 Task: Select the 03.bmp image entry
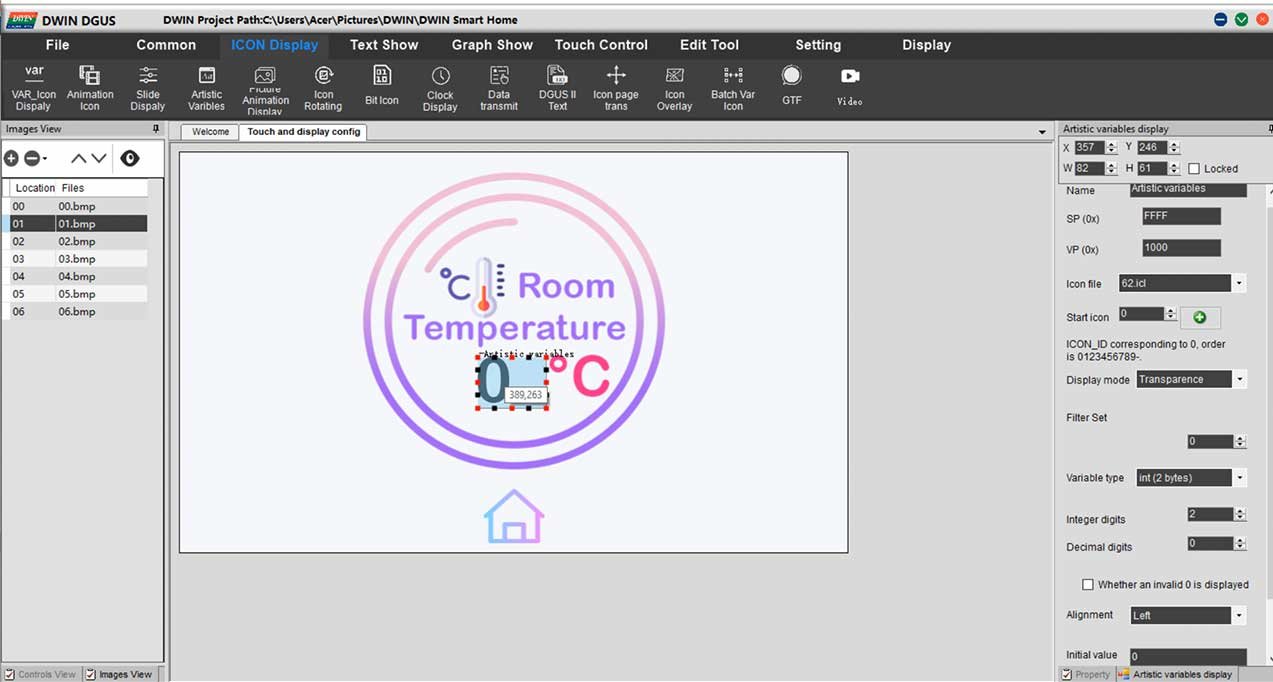point(75,258)
